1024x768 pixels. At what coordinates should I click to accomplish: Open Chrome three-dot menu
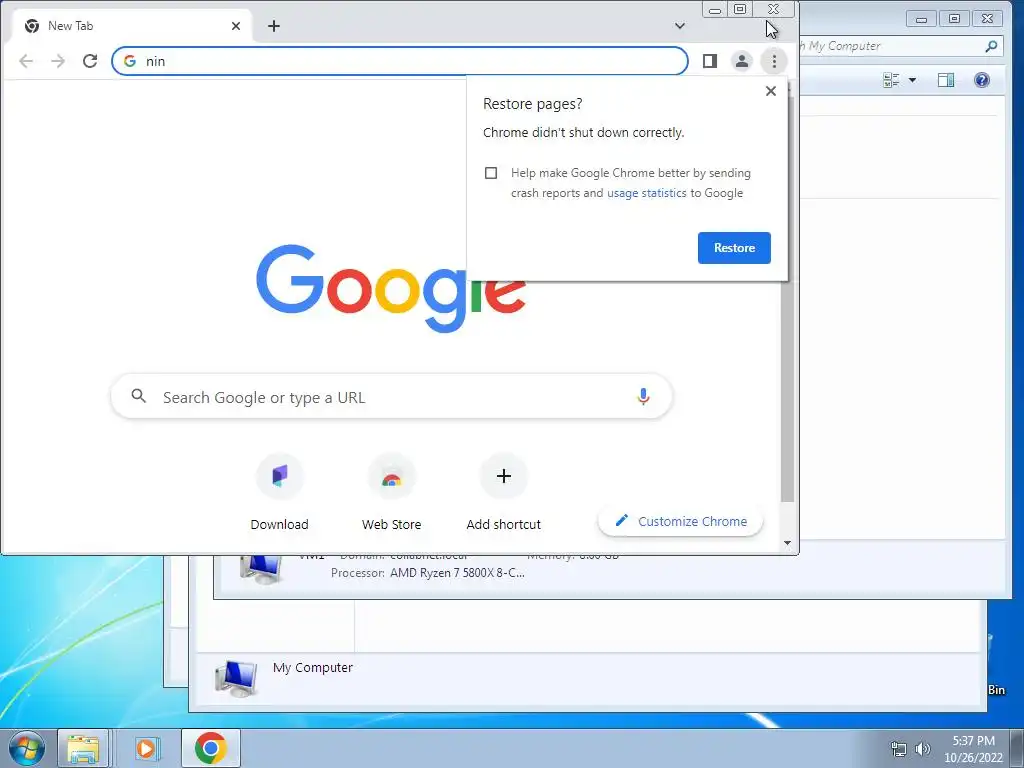[x=774, y=61]
